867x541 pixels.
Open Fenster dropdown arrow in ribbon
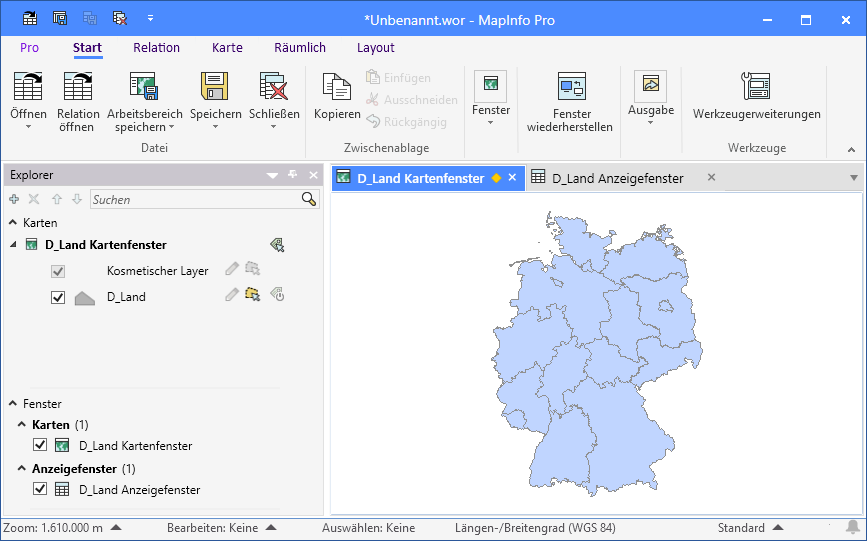coord(490,123)
